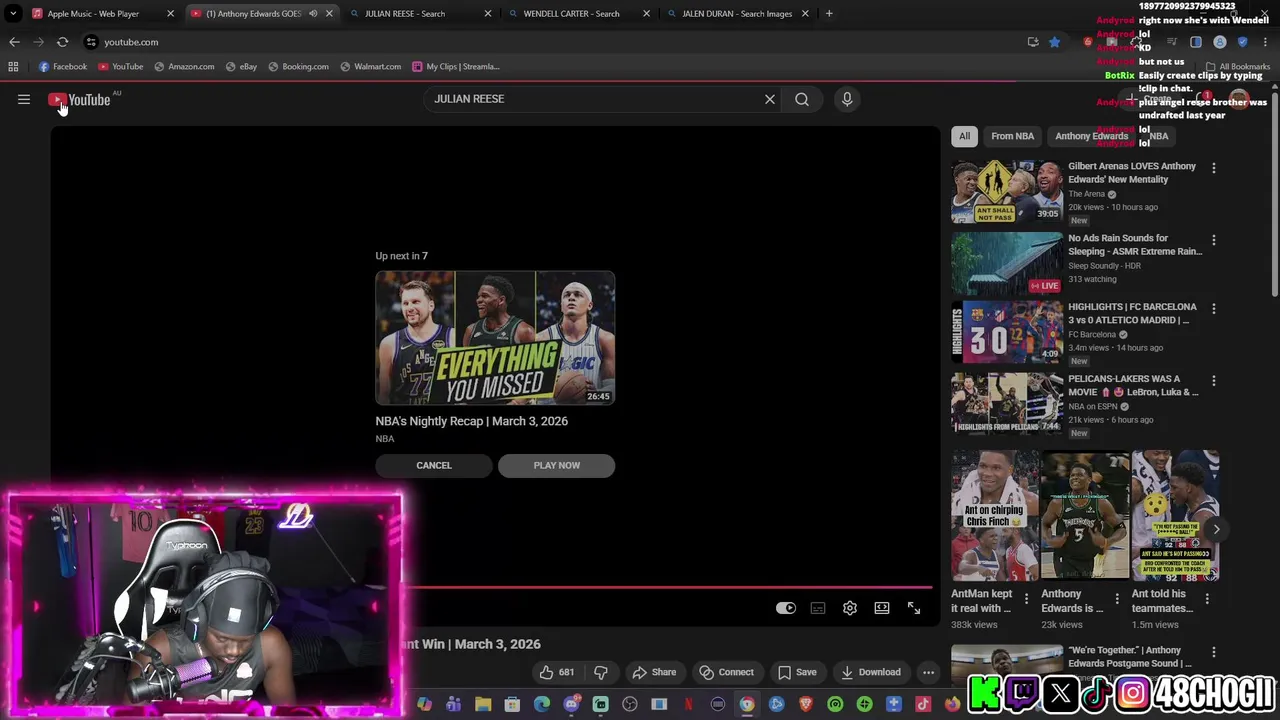Viewport: 1280px width, 720px height.
Task: Open the YouTube guide hamburger menu
Action: coord(24,99)
